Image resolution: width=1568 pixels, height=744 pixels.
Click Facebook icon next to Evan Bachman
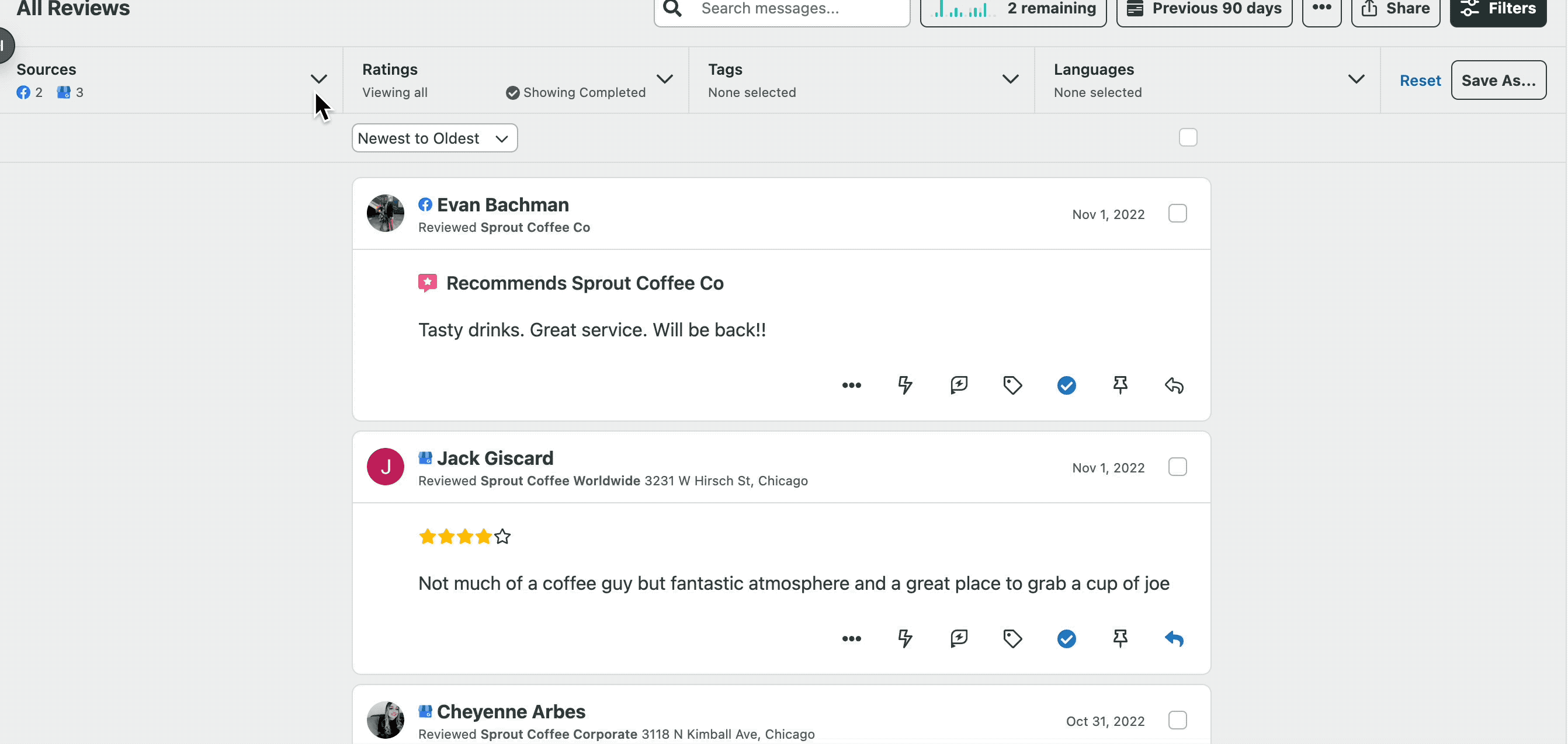click(425, 204)
